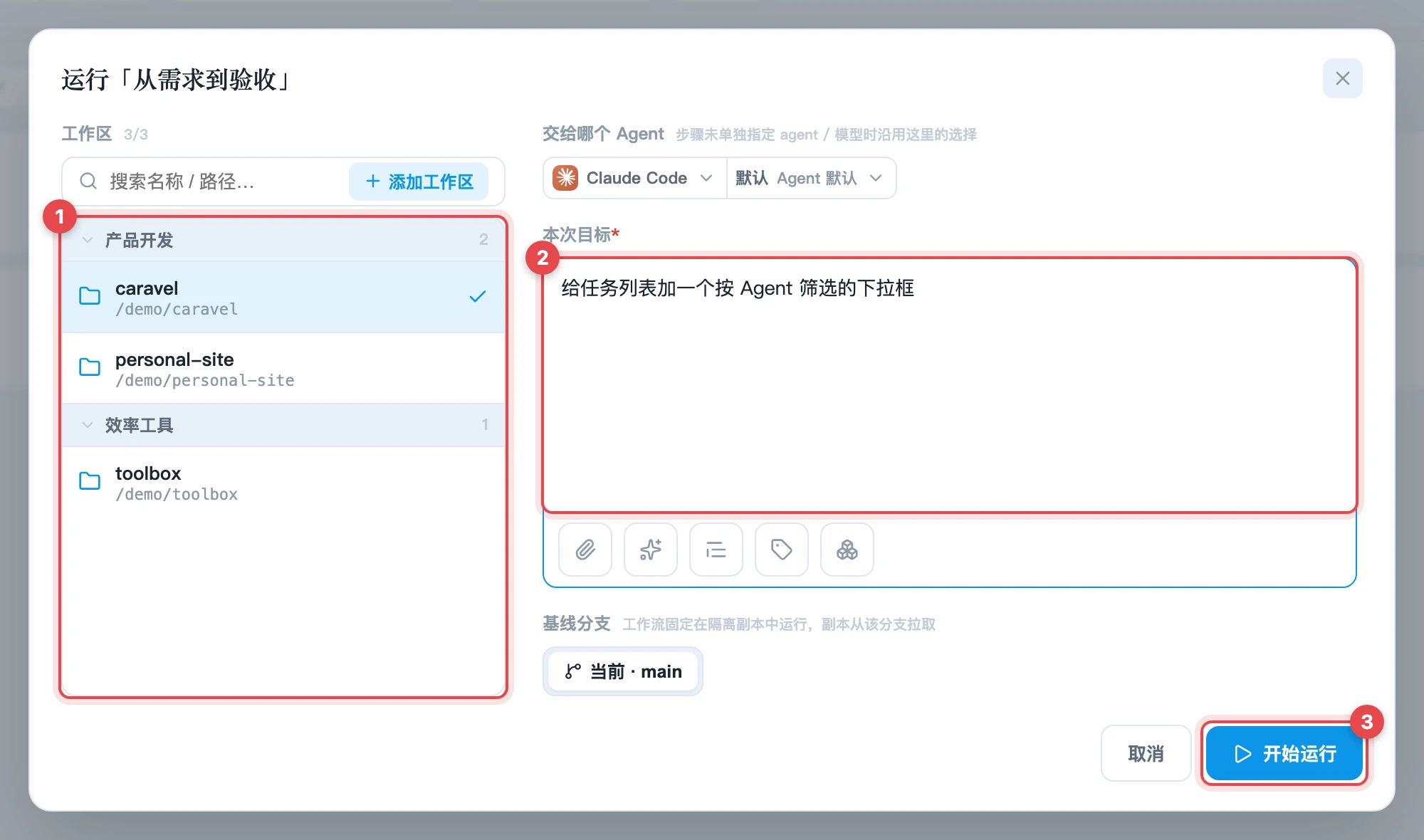Screen dimensions: 1424x840
Task: Select the personal-site workspace row
Action: click(283, 369)
